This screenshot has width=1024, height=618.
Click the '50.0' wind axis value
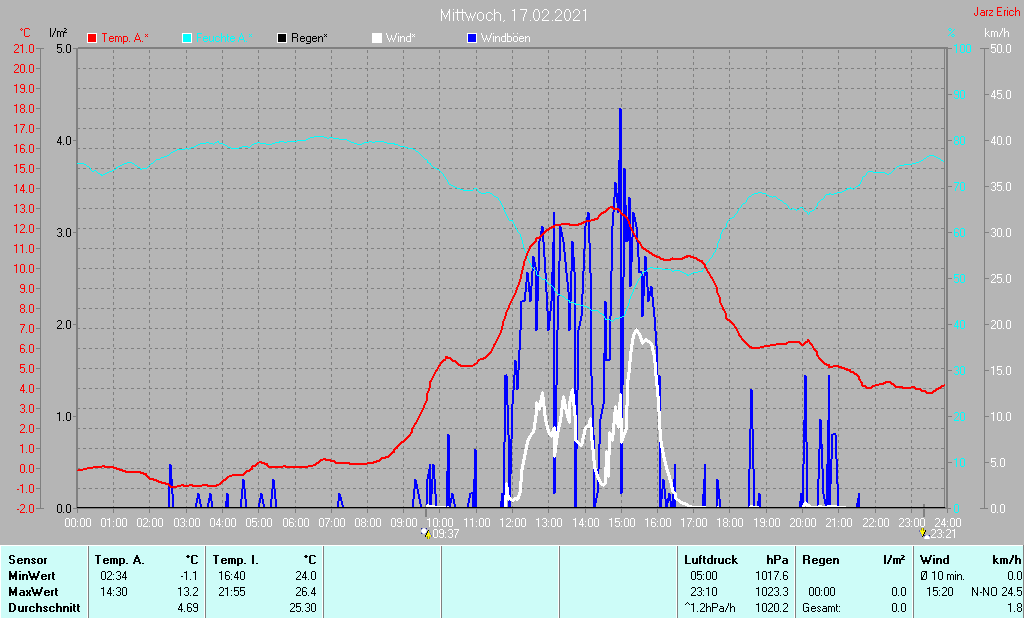1000,48
